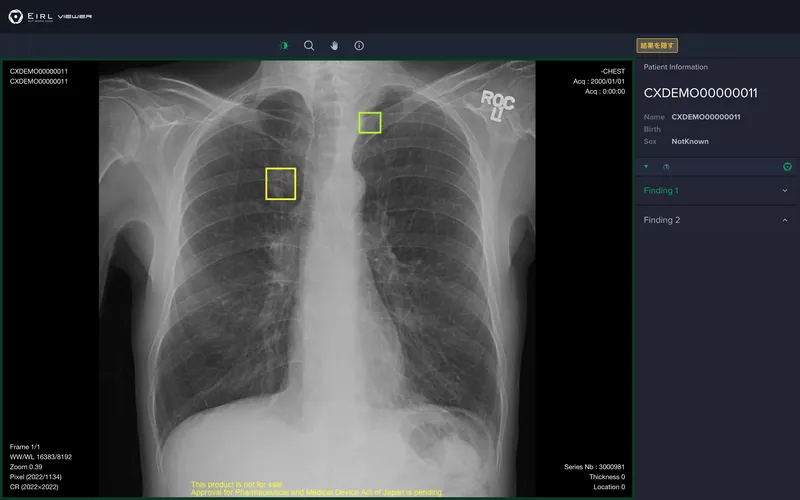800x500 pixels.
Task: Click the 結果を隠す hide results button
Action: click(x=658, y=45)
